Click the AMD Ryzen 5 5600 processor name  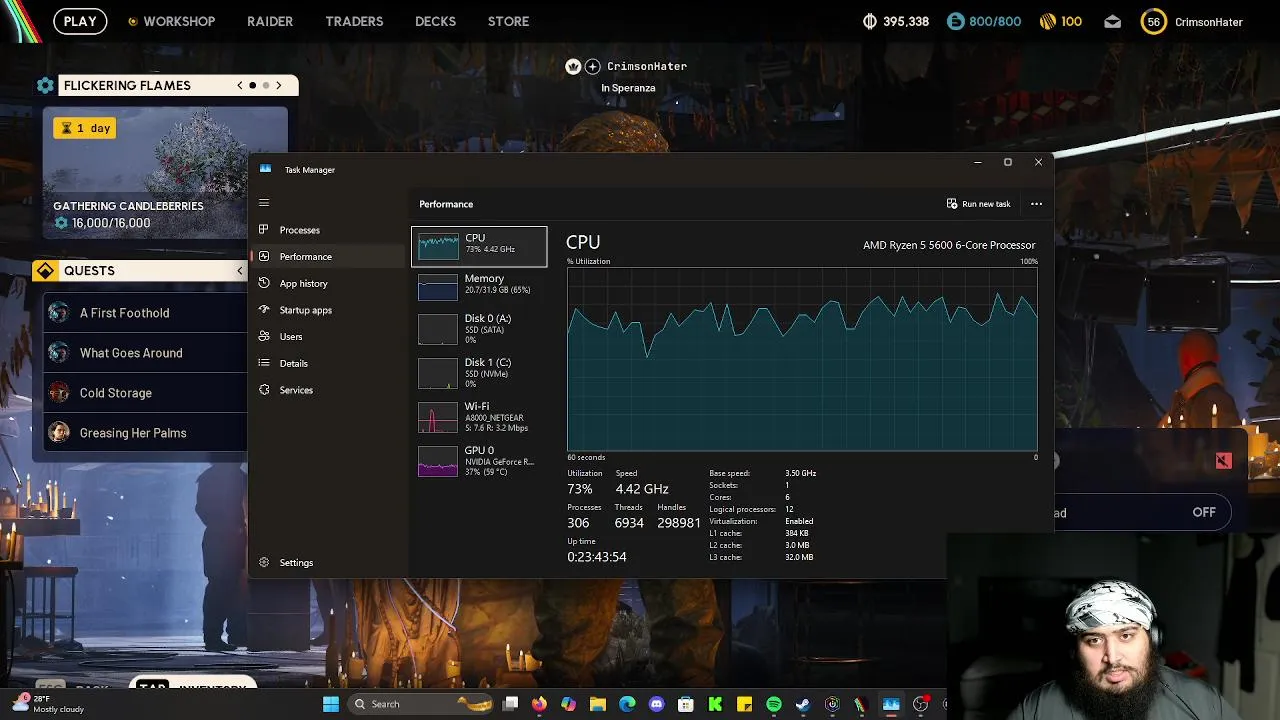coord(949,245)
